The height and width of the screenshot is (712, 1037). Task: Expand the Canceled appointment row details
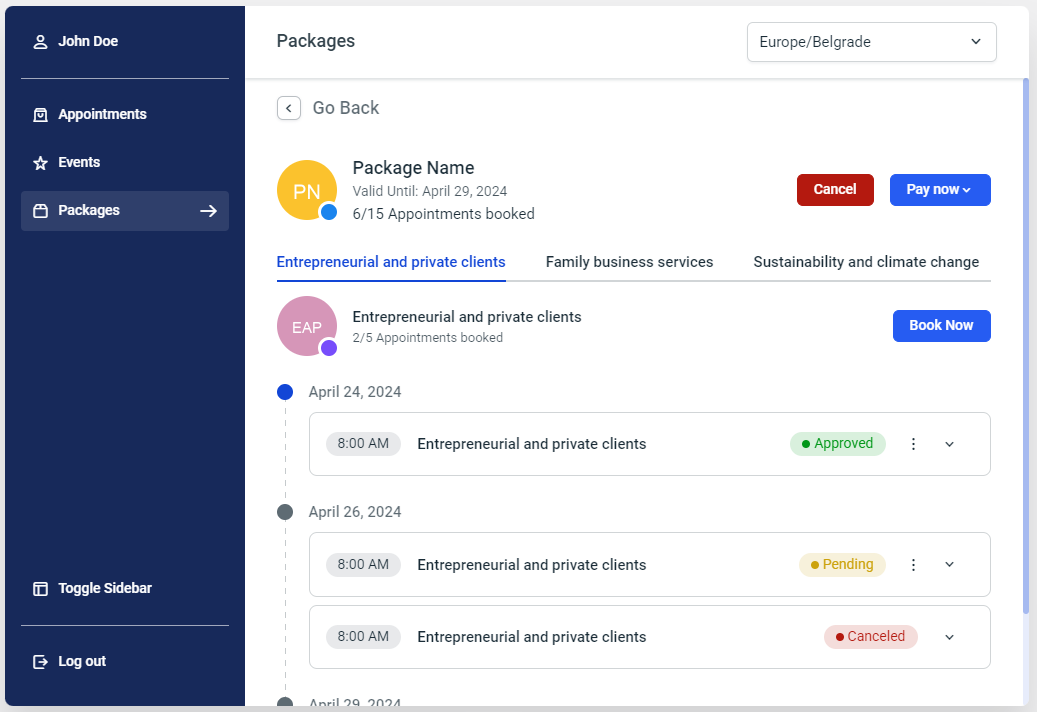click(x=950, y=637)
